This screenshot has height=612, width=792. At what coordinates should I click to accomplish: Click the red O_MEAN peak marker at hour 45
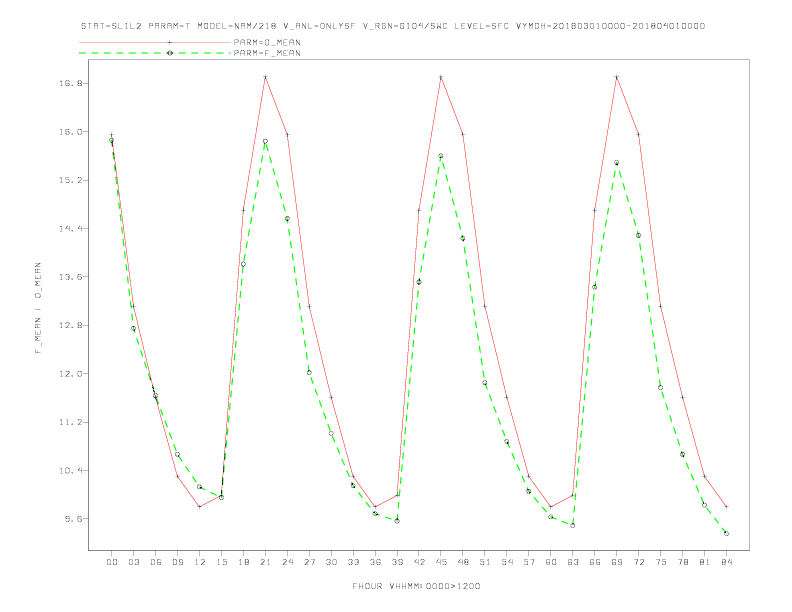(441, 77)
